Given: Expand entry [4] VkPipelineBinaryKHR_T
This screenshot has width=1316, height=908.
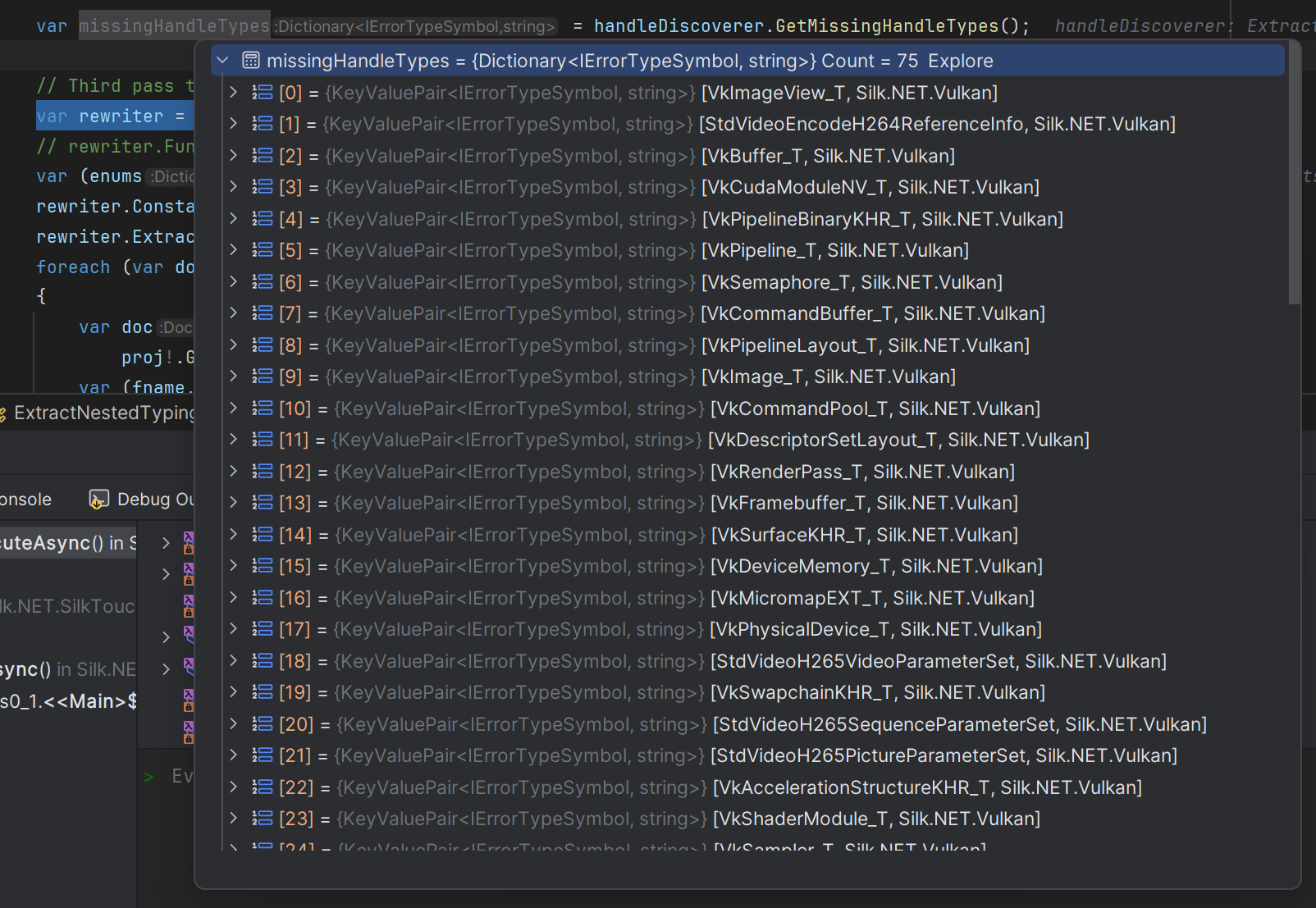Looking at the screenshot, I should (234, 219).
